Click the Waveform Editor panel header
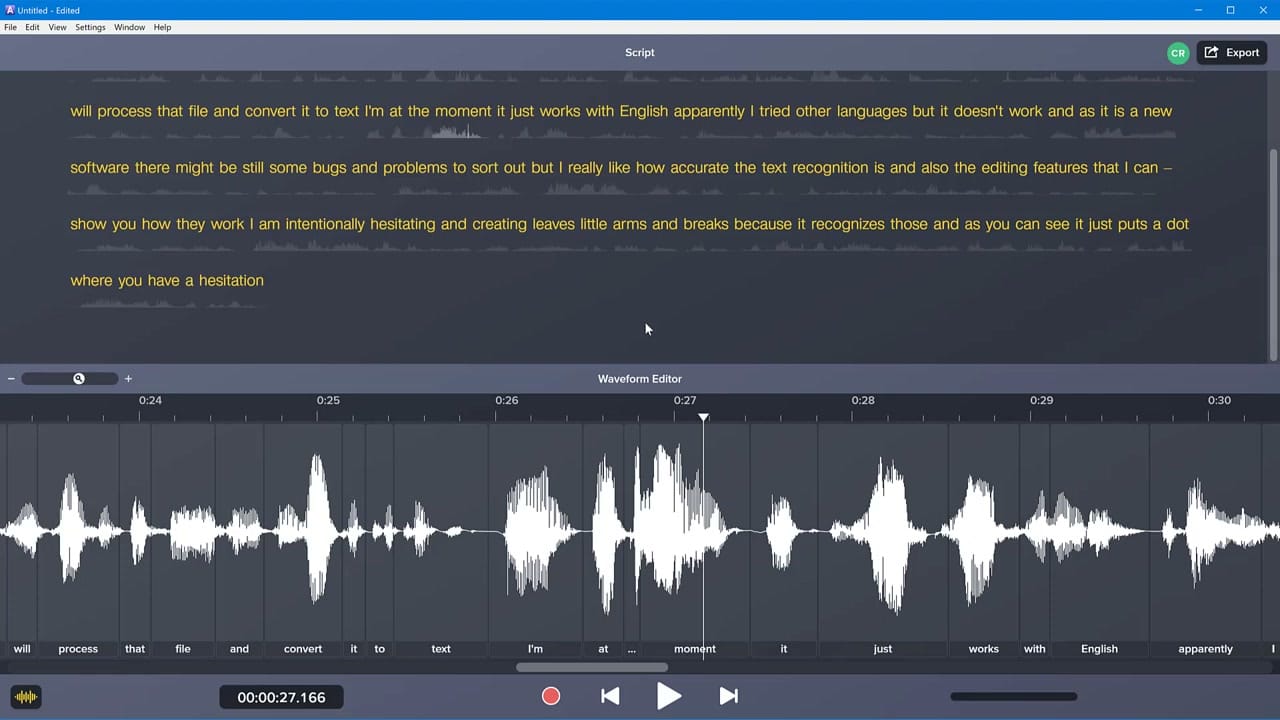The image size is (1280, 720). 640,378
